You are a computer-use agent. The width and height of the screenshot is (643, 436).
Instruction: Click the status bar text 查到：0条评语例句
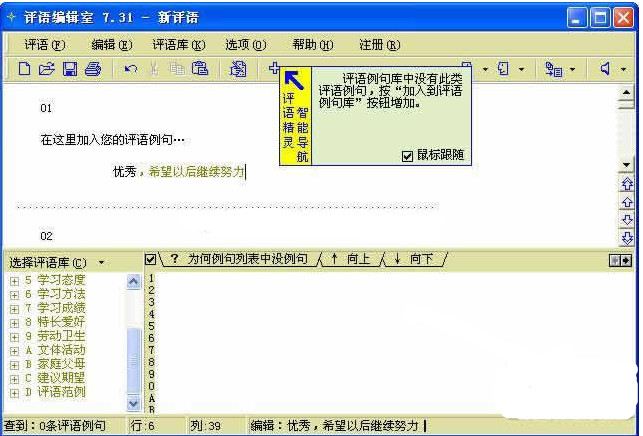pyautogui.click(x=55, y=426)
